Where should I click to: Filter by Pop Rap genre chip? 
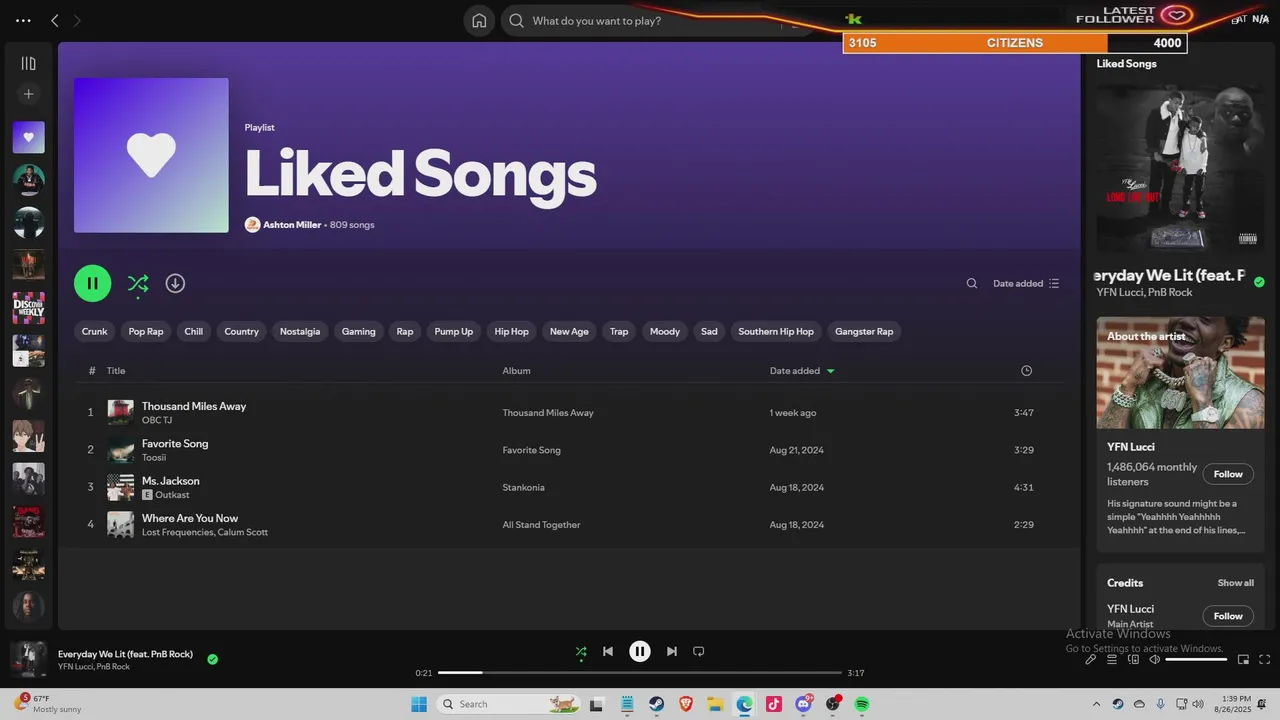(146, 331)
